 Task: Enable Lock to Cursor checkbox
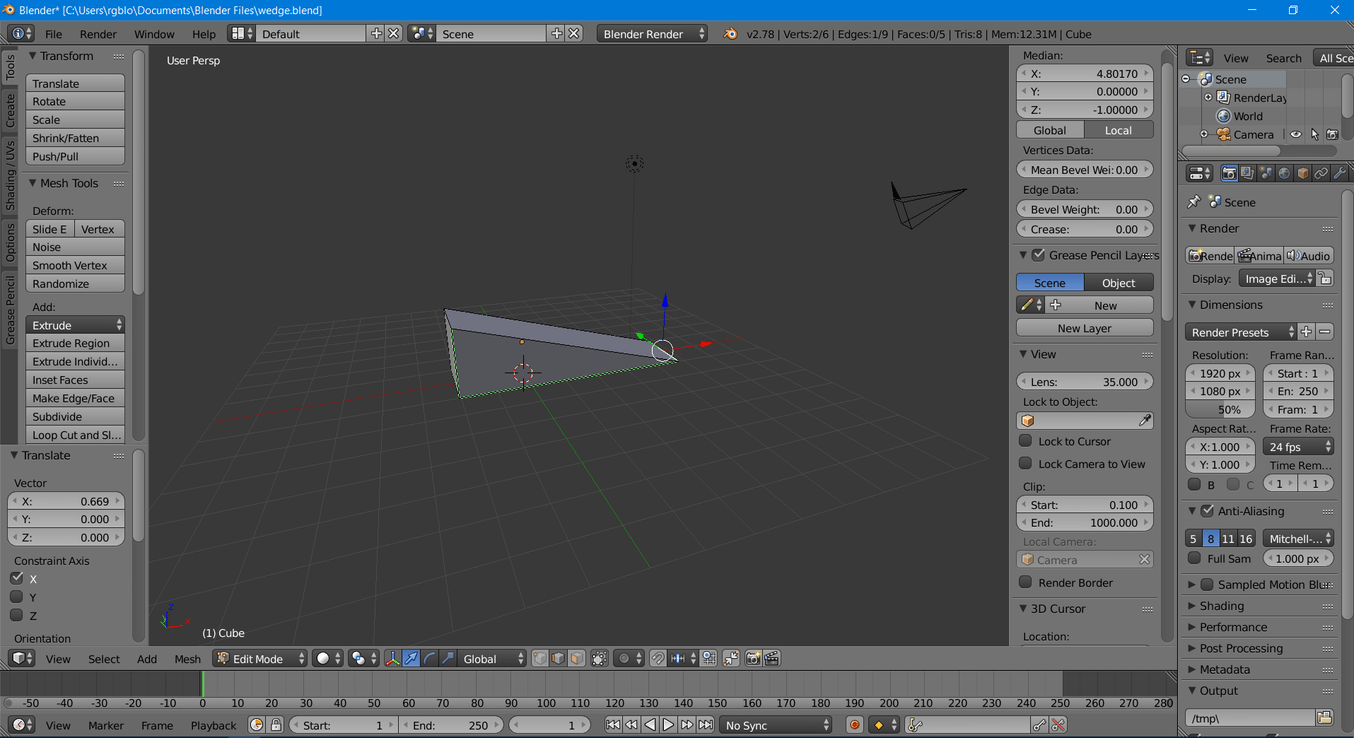1026,441
